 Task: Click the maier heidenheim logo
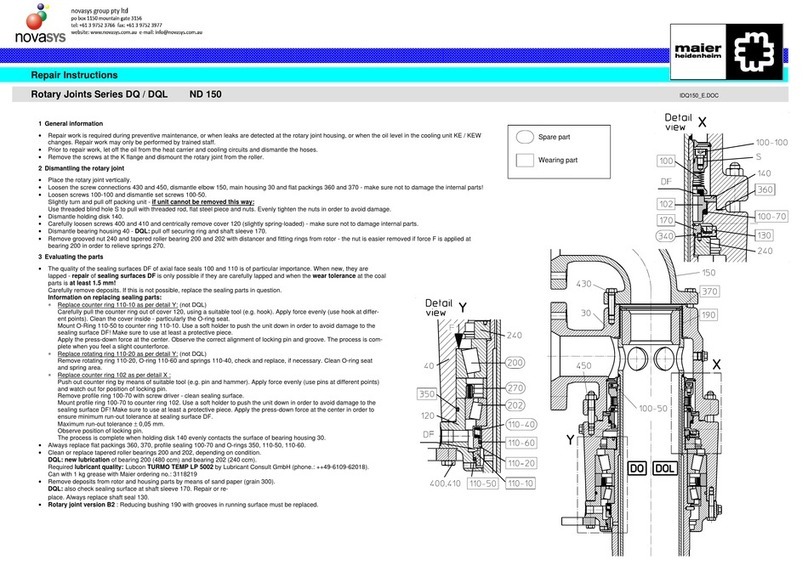point(727,52)
